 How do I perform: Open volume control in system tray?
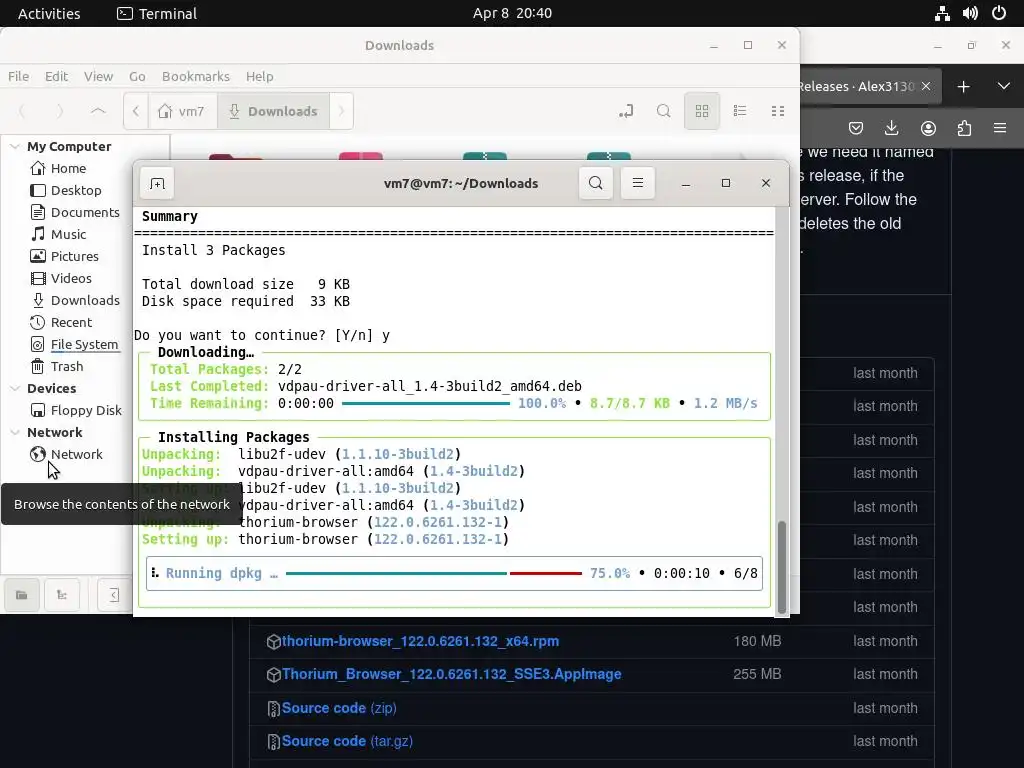tap(970, 13)
